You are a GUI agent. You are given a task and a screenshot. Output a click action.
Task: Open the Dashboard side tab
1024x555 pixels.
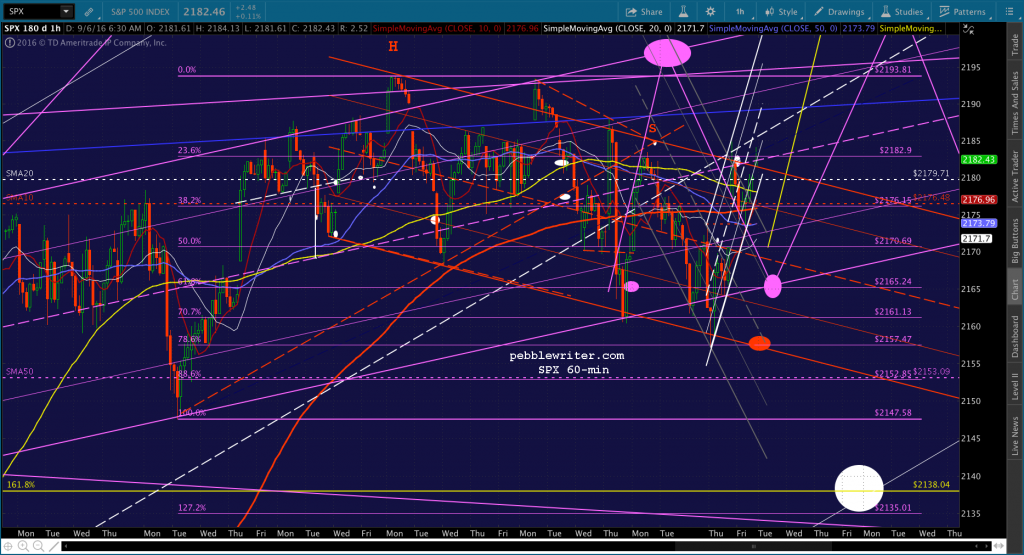click(x=1015, y=336)
